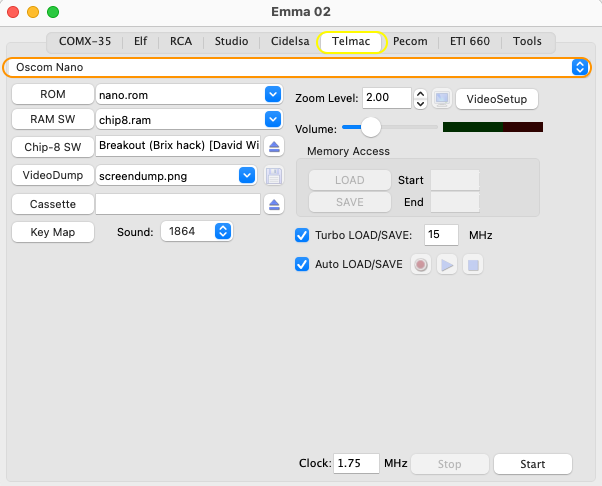Switch to the RCA tab
The height and width of the screenshot is (486, 602).
click(181, 41)
